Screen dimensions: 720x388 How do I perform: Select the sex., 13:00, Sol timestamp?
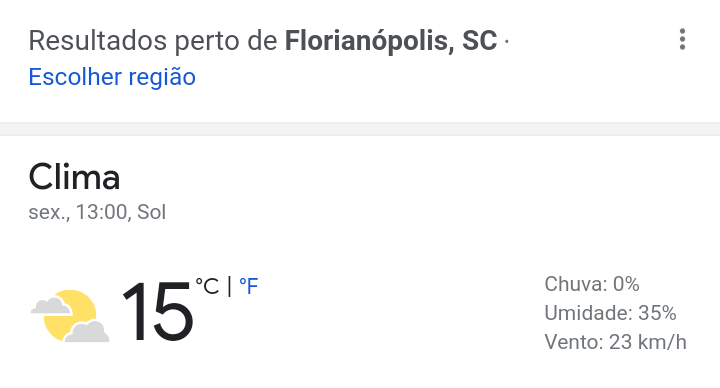coord(97,212)
